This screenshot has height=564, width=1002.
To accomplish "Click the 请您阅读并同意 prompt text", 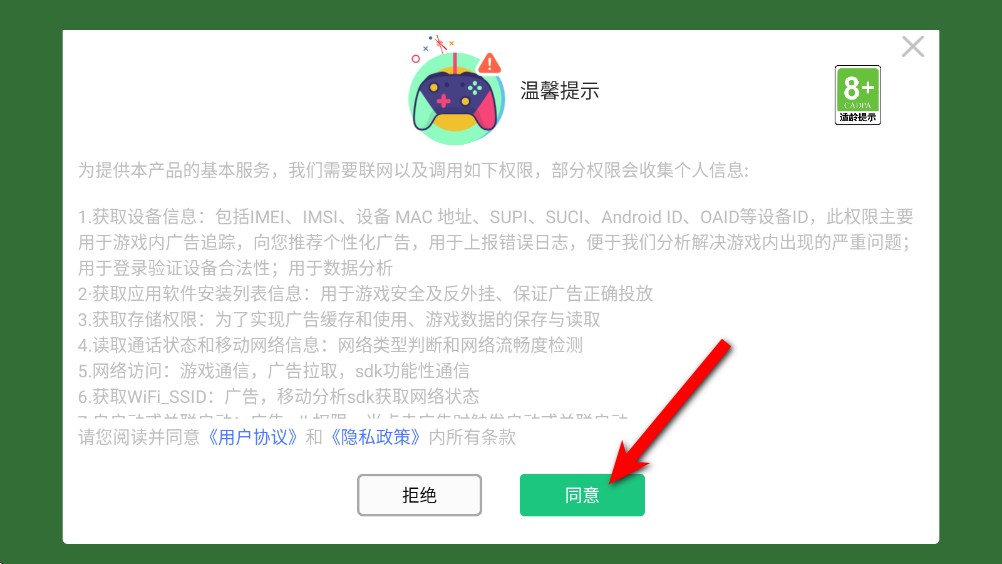I will coord(139,437).
